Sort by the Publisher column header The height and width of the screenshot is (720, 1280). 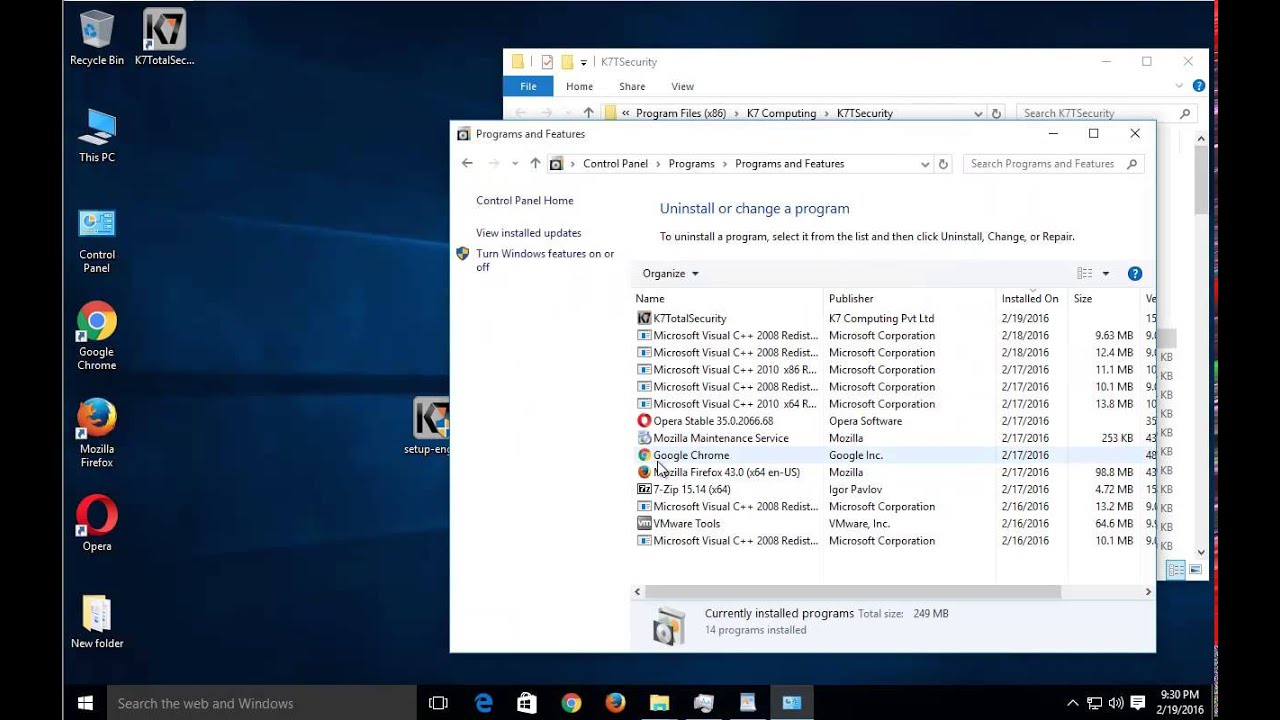(911, 298)
